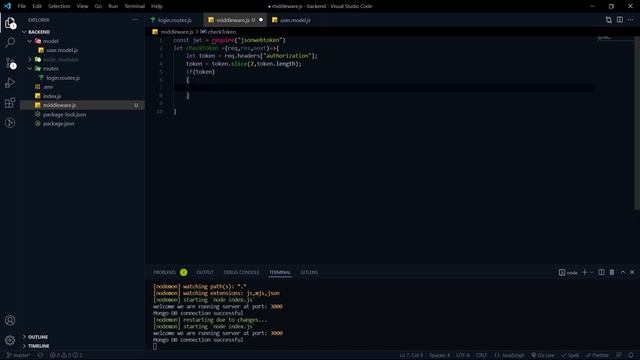Click the open changes icon in editor toolbar

point(609,20)
